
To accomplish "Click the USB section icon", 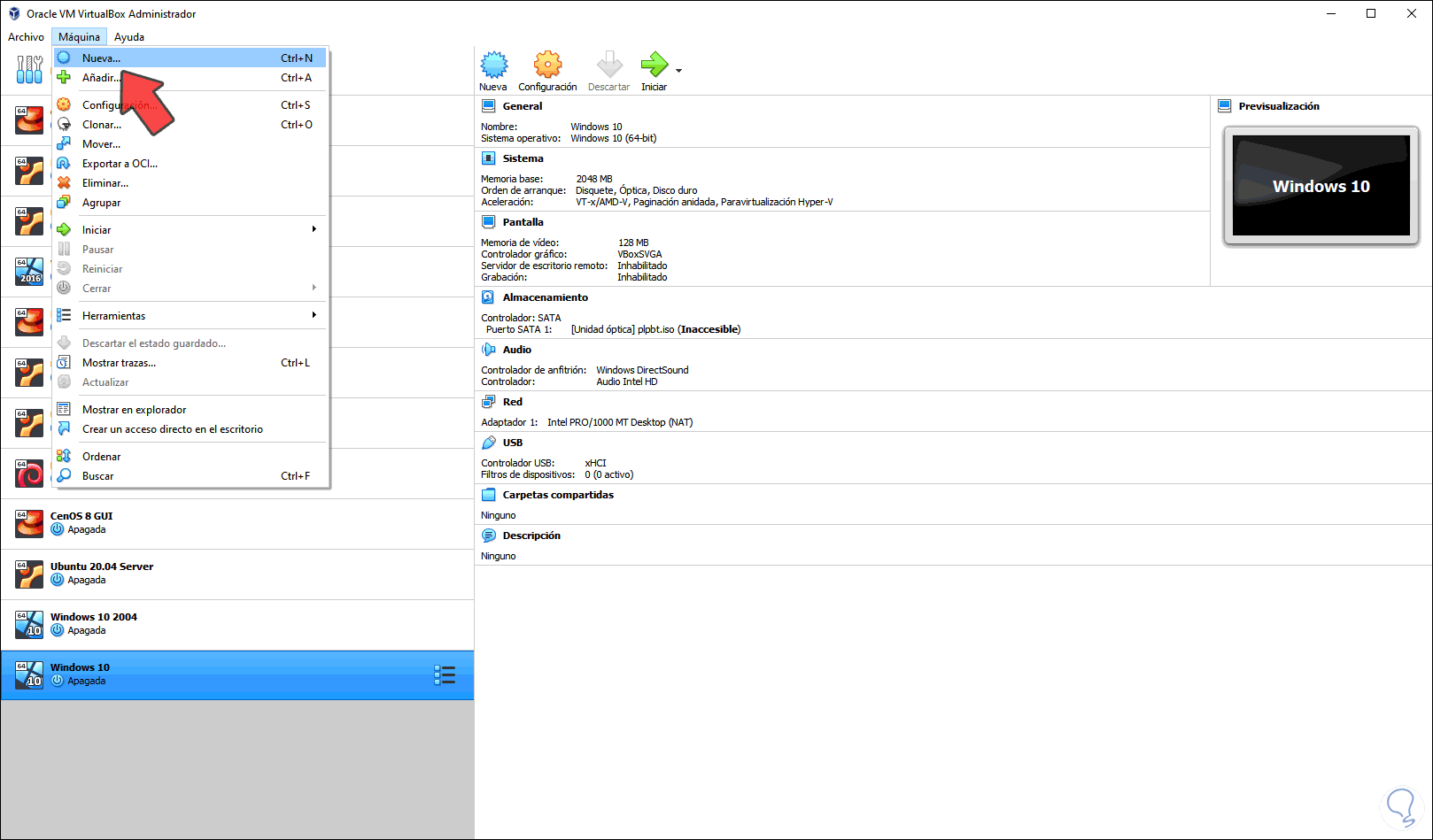I will [488, 443].
